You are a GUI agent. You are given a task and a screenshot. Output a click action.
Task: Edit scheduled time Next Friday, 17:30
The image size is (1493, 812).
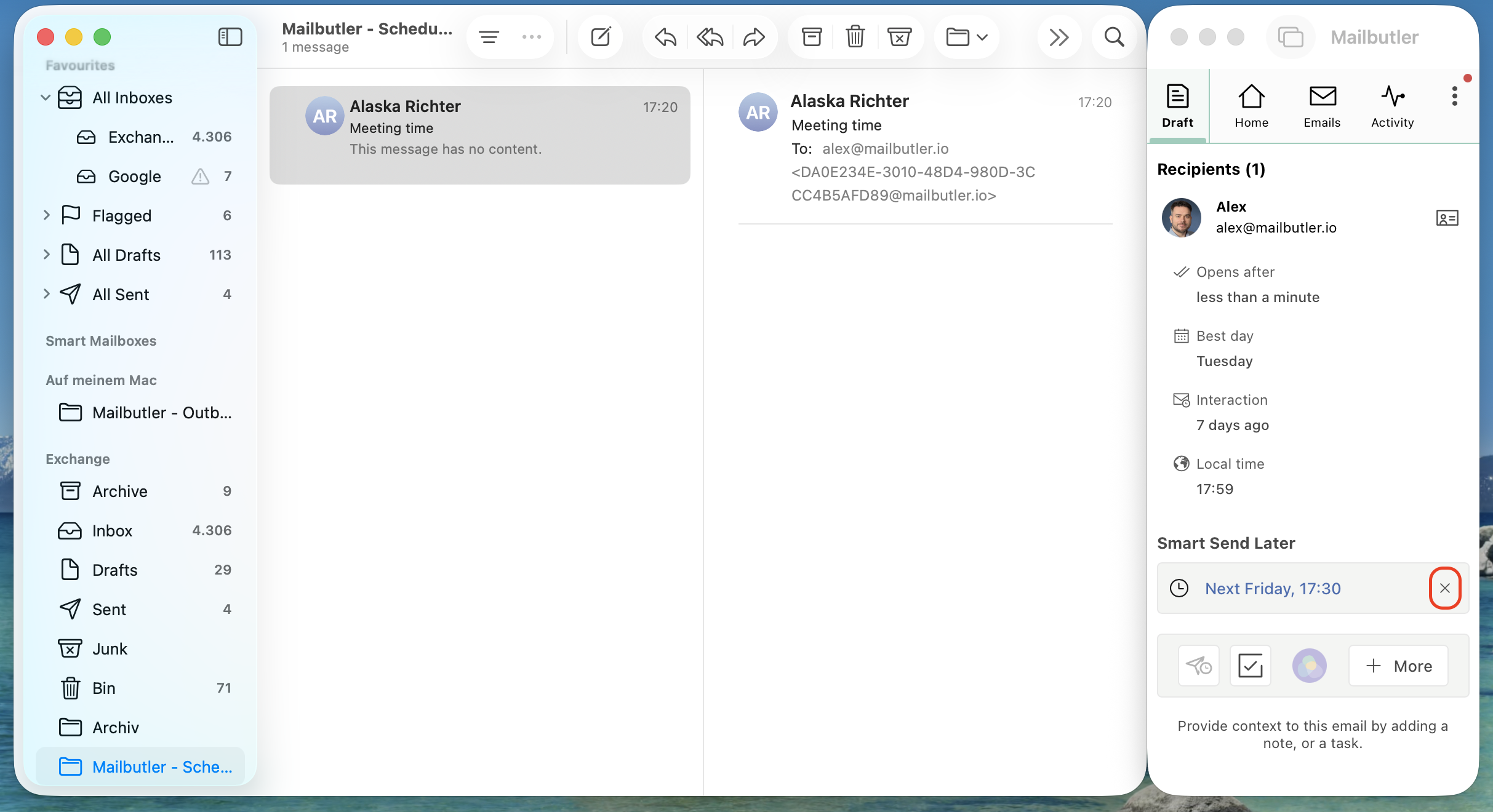coord(1273,589)
